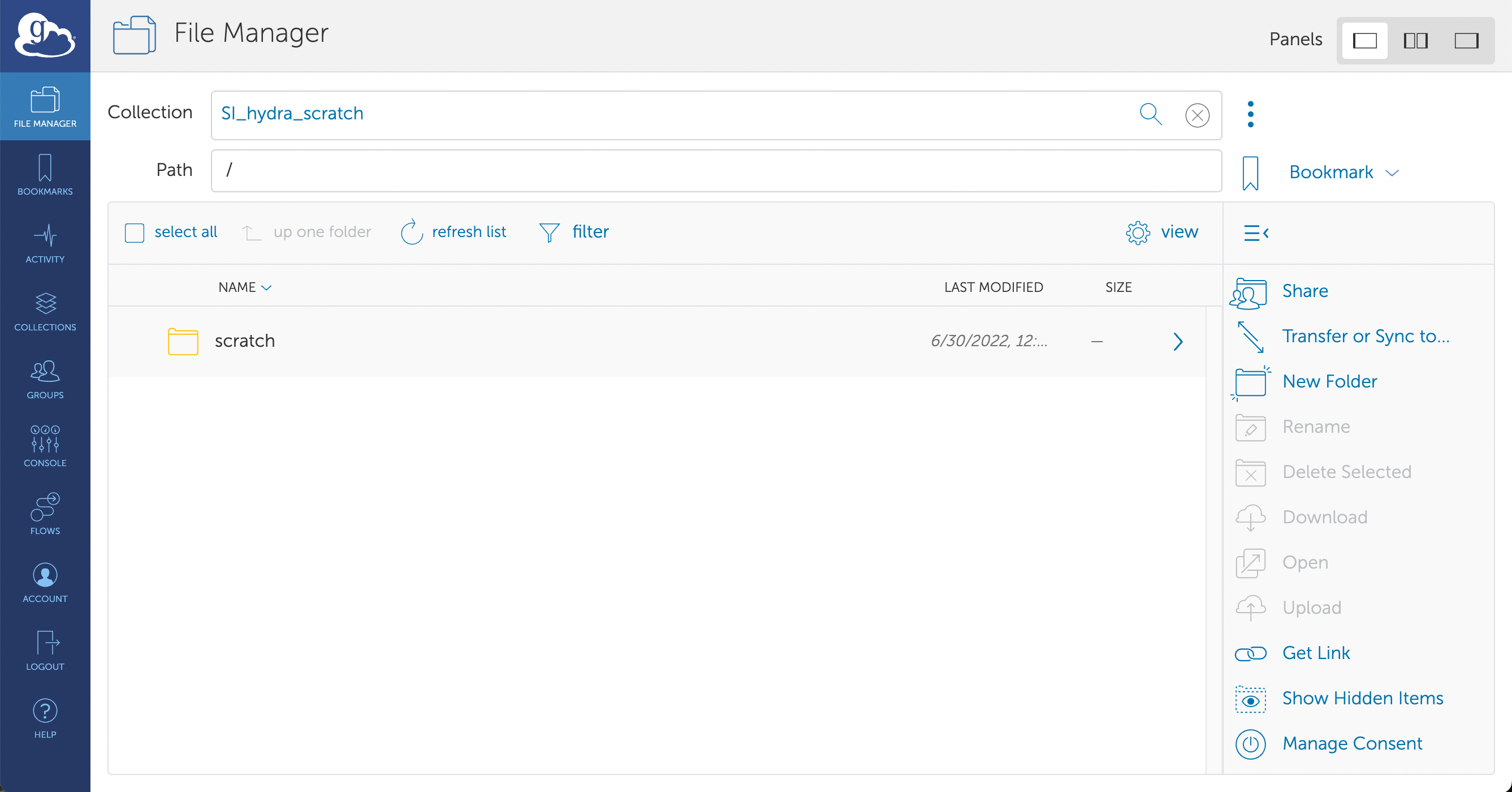Switch to two-panel layout
Screen dimensions: 1512x792
click(x=1415, y=41)
